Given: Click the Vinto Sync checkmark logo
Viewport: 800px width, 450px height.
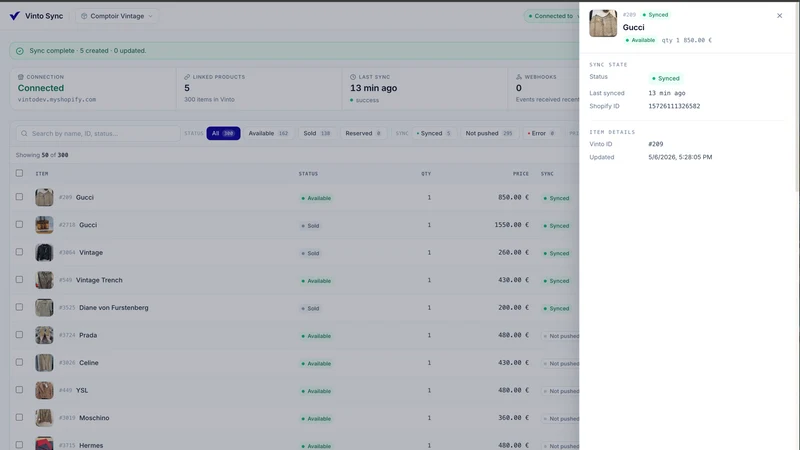Looking at the screenshot, I should 15,16.
